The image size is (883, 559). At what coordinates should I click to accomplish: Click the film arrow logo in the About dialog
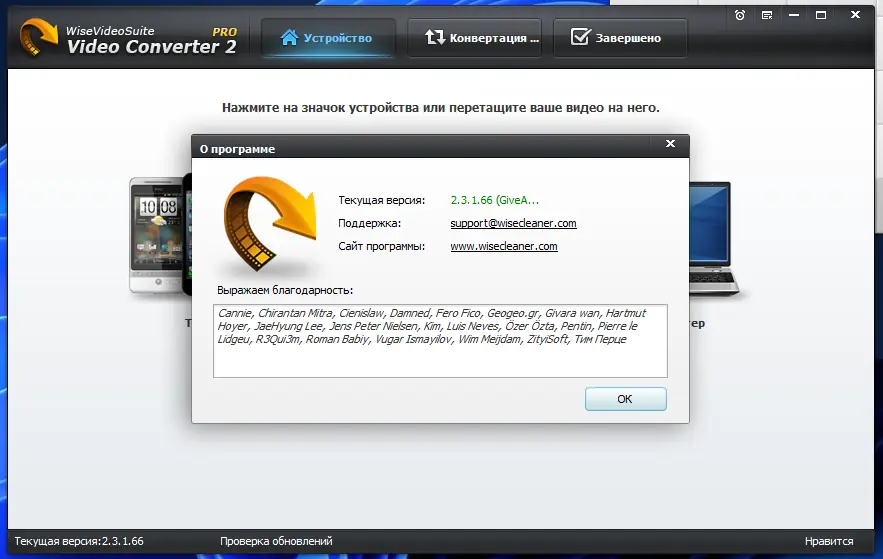point(269,225)
